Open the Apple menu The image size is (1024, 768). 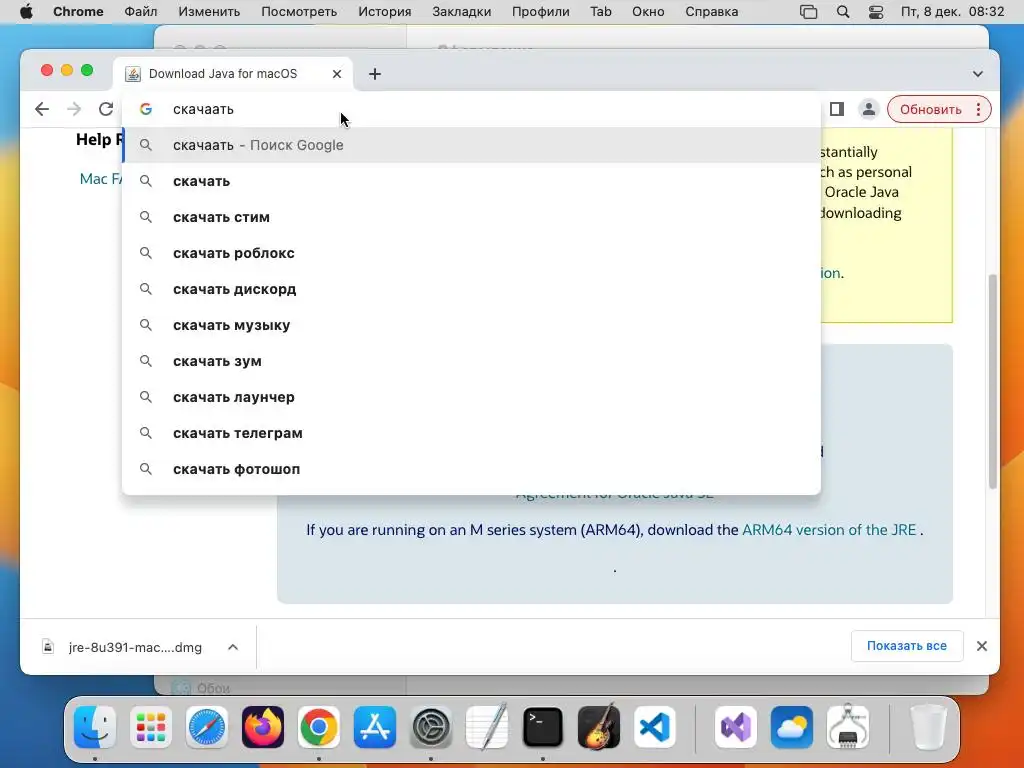(x=26, y=12)
